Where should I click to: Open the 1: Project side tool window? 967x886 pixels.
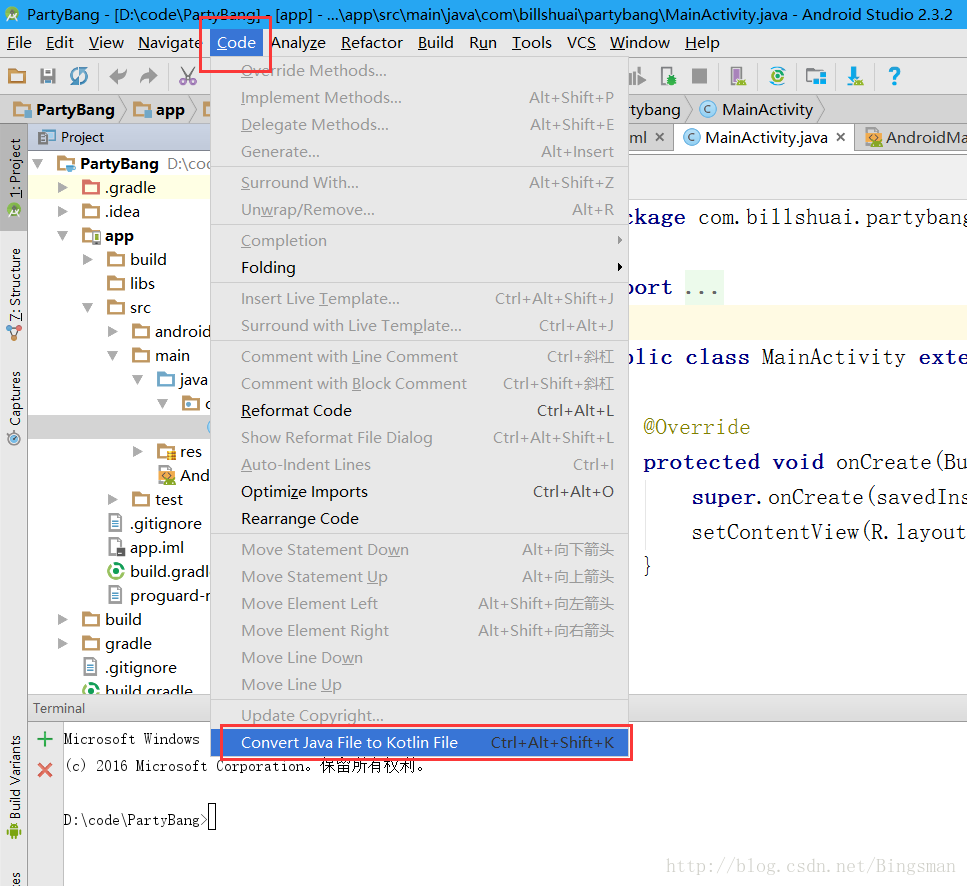(x=14, y=177)
